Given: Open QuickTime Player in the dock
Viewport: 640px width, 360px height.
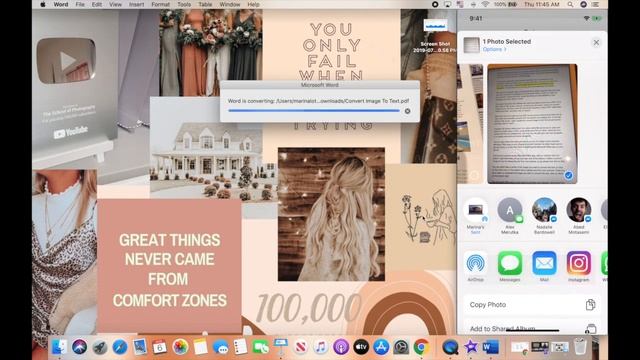Looking at the screenshot, I should pos(450,347).
